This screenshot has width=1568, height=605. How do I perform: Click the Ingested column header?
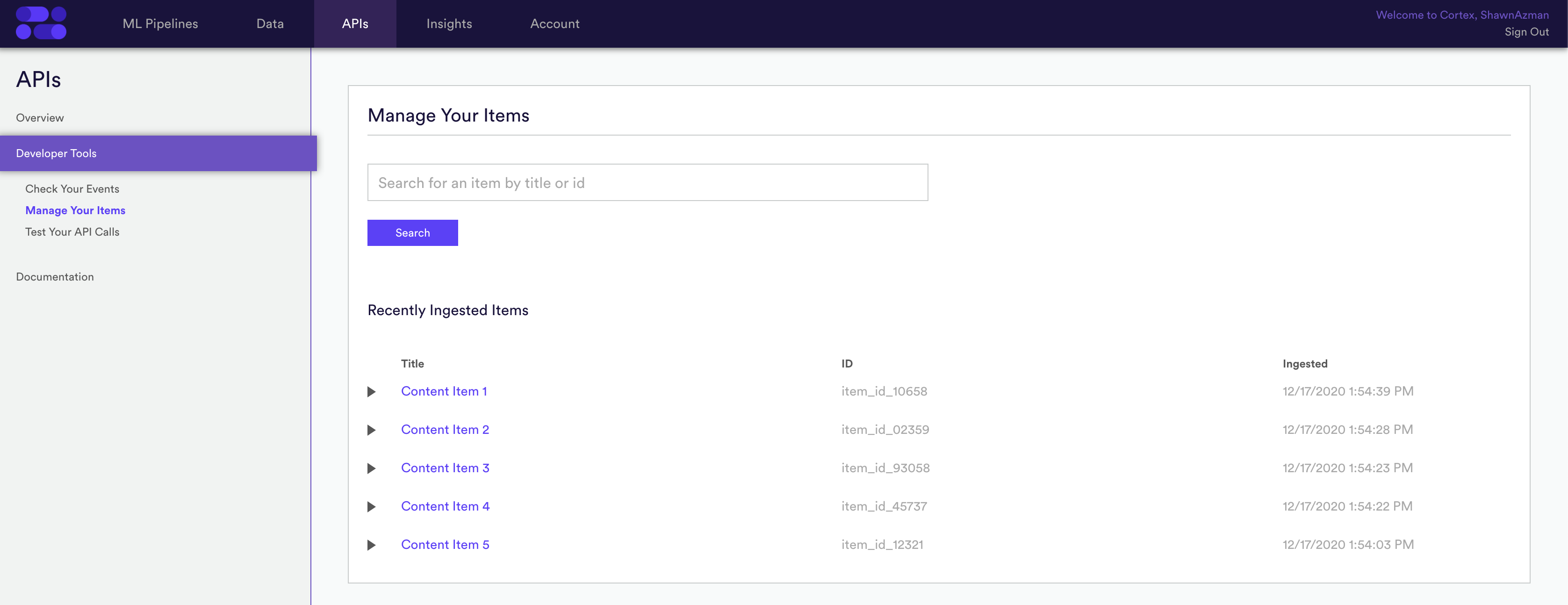tap(1304, 364)
